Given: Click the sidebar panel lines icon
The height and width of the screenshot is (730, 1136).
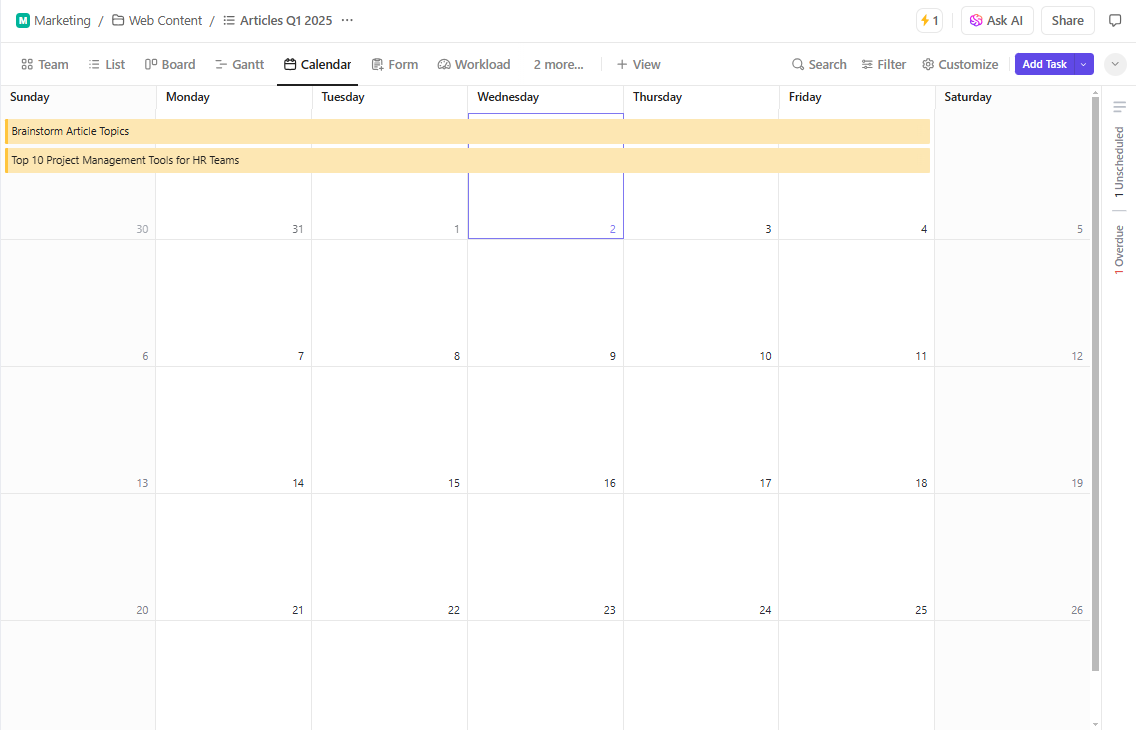Looking at the screenshot, I should click(1119, 106).
